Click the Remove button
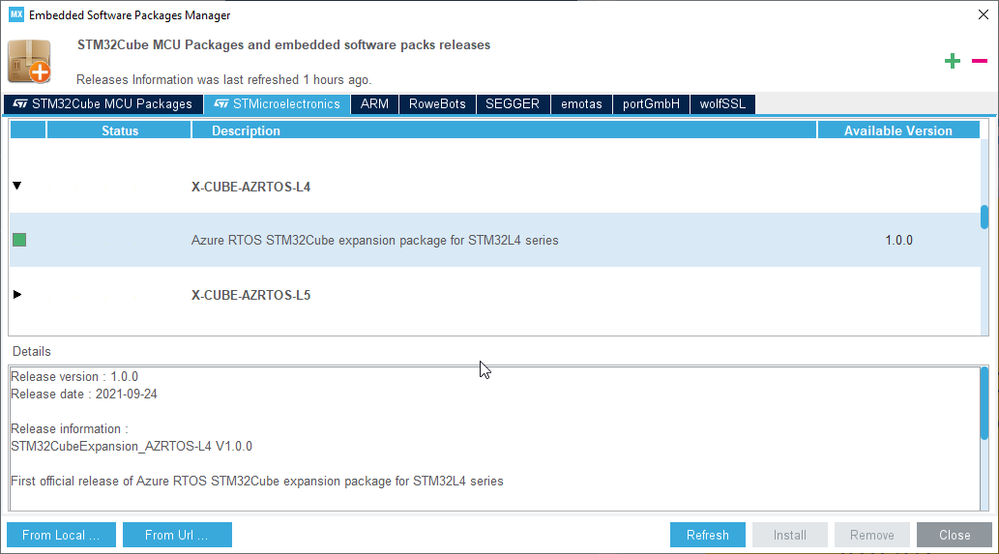The height and width of the screenshot is (554, 999). tap(872, 535)
